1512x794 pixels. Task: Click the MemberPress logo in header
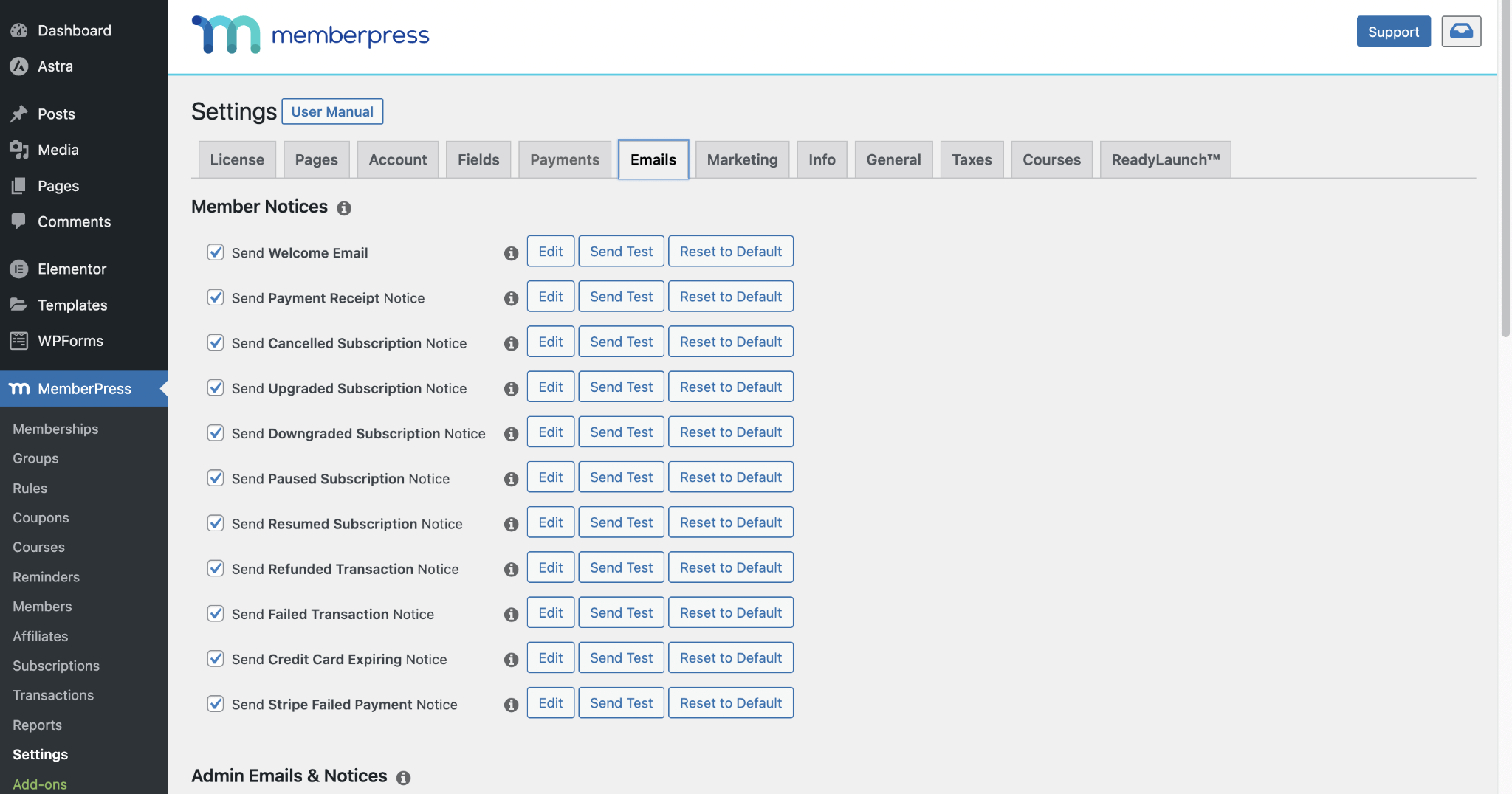(x=310, y=35)
